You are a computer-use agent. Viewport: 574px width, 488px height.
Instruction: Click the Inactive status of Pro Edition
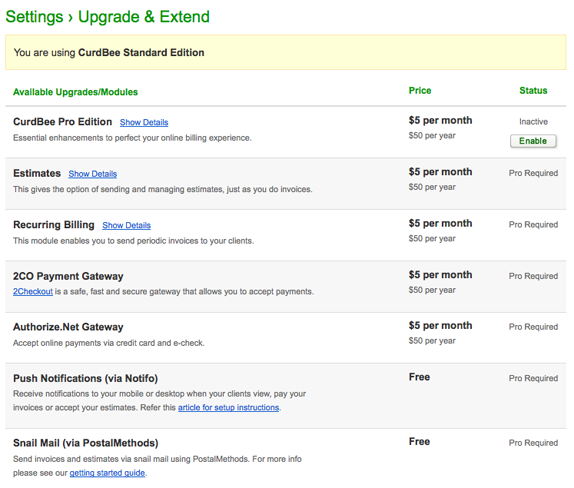click(533, 122)
